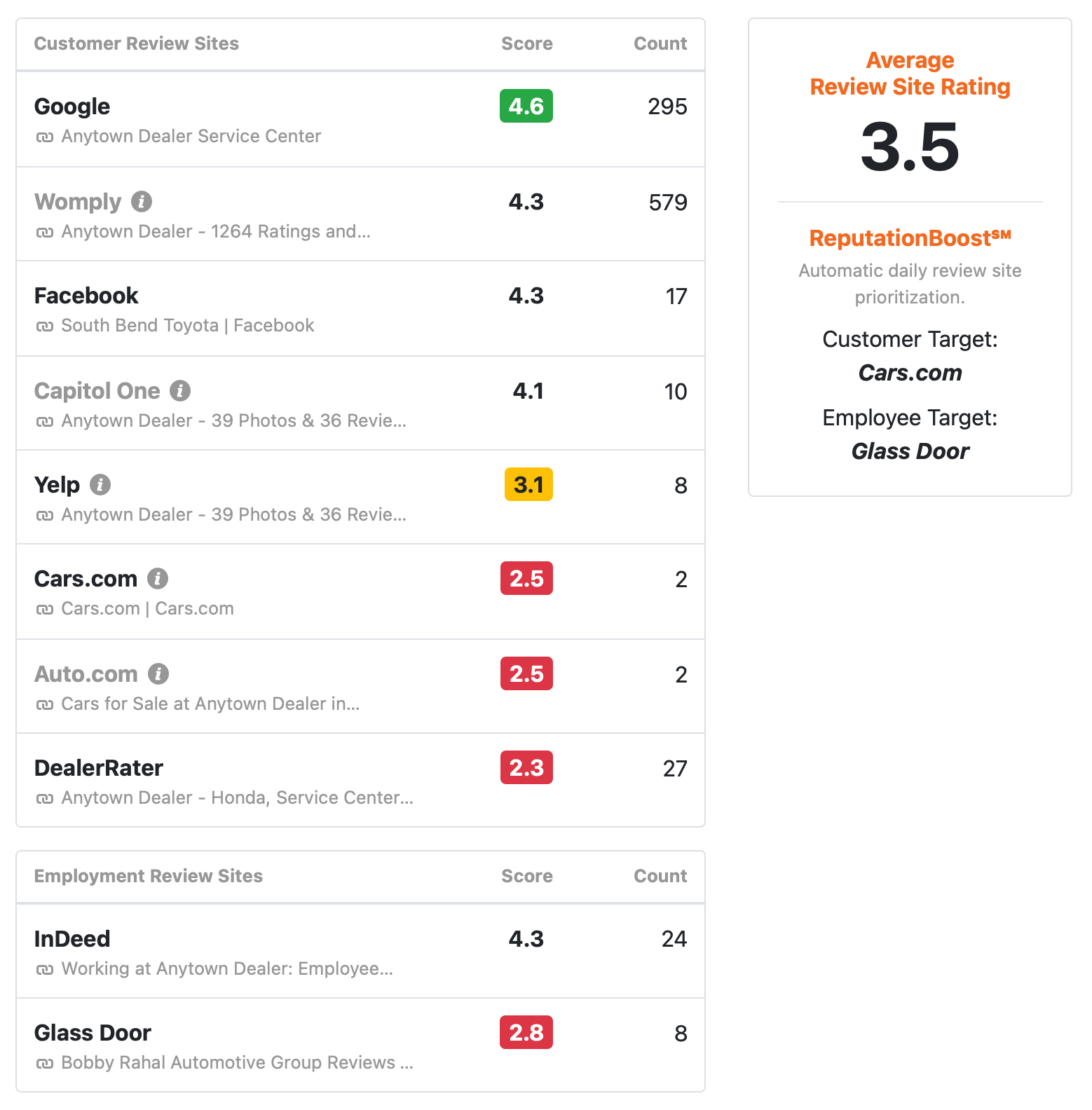Open the South Bend Toyota | Facebook link

click(x=188, y=325)
